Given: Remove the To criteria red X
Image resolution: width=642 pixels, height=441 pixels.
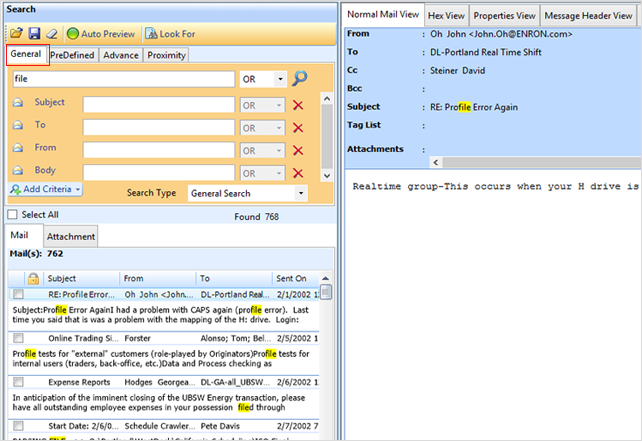Looking at the screenshot, I should (298, 128).
